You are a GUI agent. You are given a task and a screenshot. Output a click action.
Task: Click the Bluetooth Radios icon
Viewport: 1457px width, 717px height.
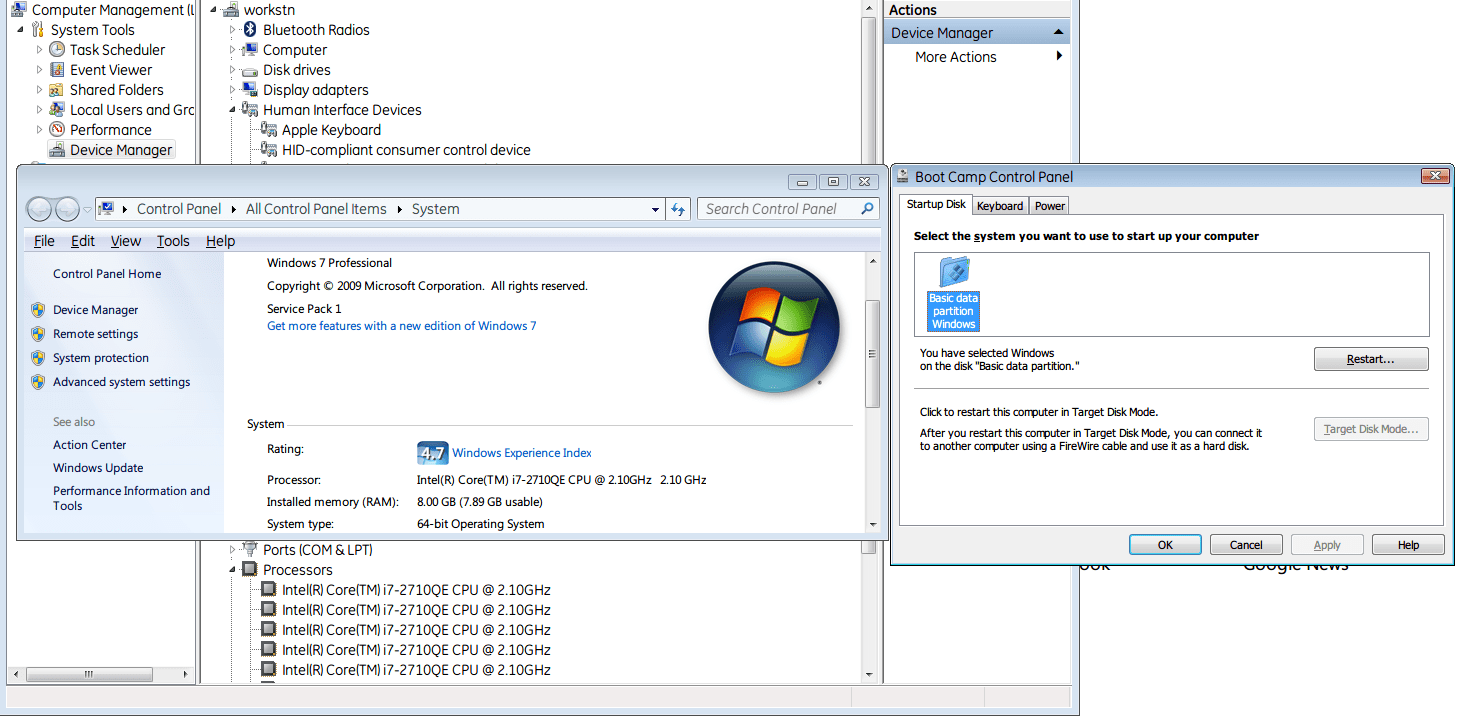[250, 30]
